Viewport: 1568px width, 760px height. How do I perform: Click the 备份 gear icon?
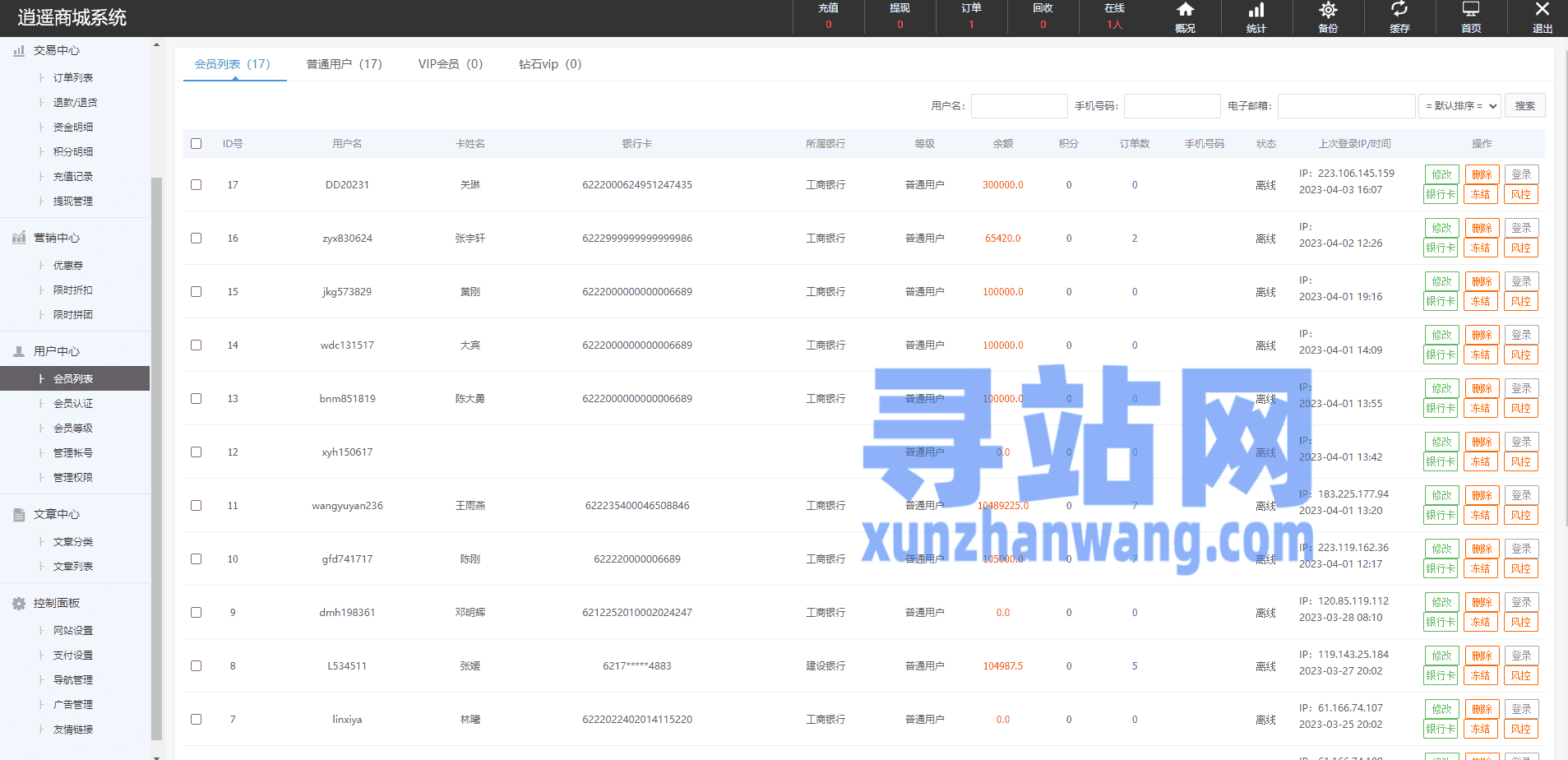1328,10
